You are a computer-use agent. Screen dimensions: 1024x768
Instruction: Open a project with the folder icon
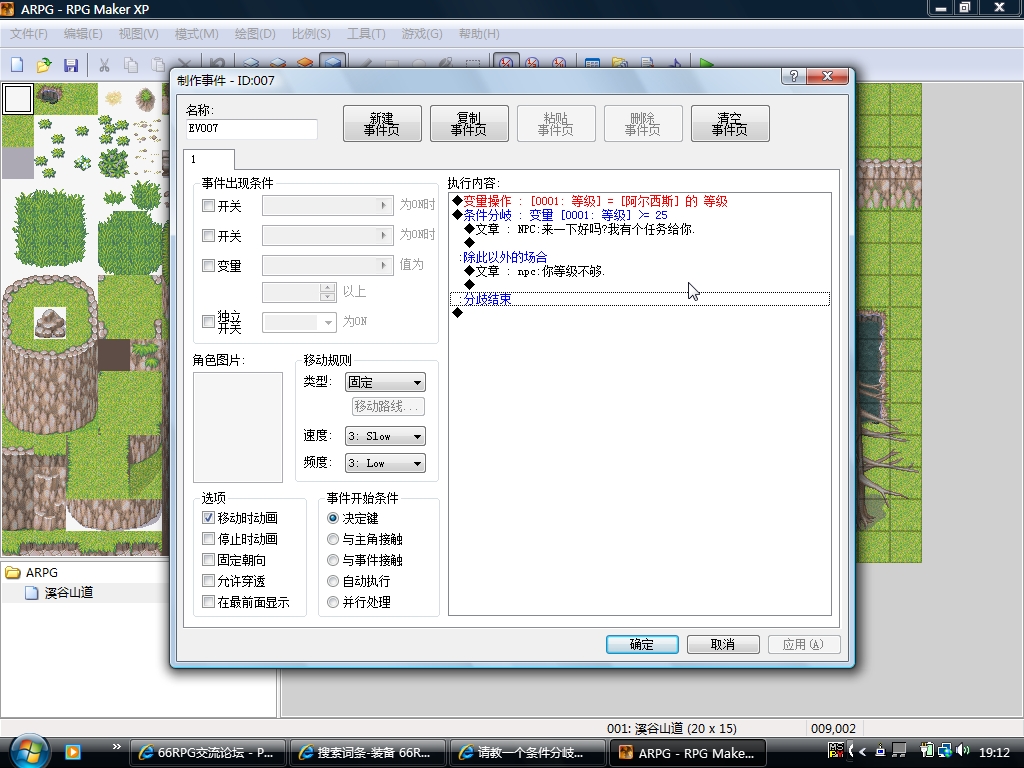coord(44,64)
